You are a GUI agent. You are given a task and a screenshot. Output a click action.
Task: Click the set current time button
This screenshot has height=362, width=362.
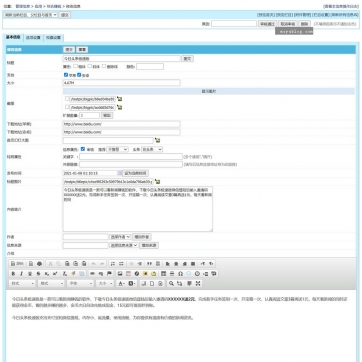pyautogui.click(x=136, y=173)
